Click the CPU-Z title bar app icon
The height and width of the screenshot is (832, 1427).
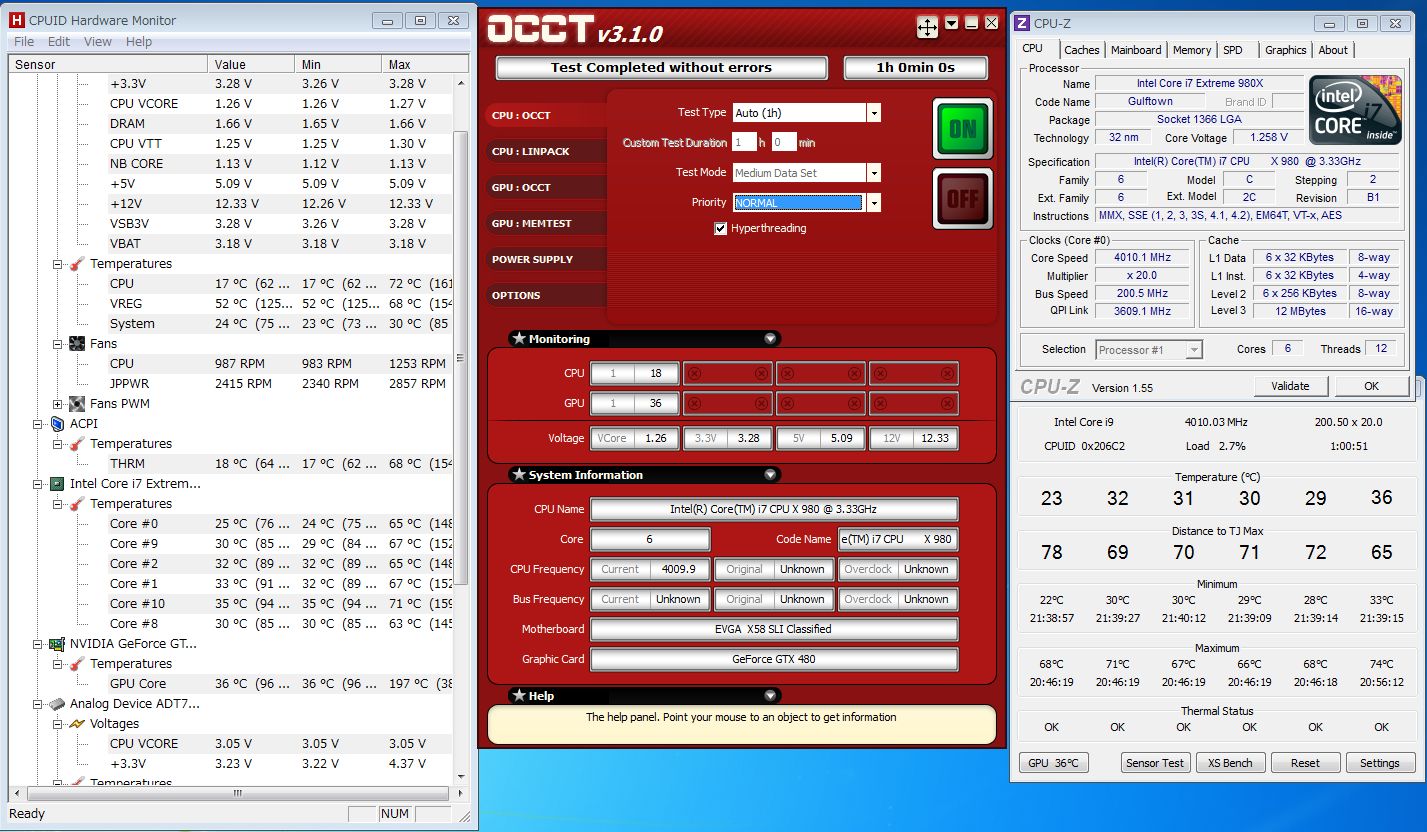[1023, 23]
